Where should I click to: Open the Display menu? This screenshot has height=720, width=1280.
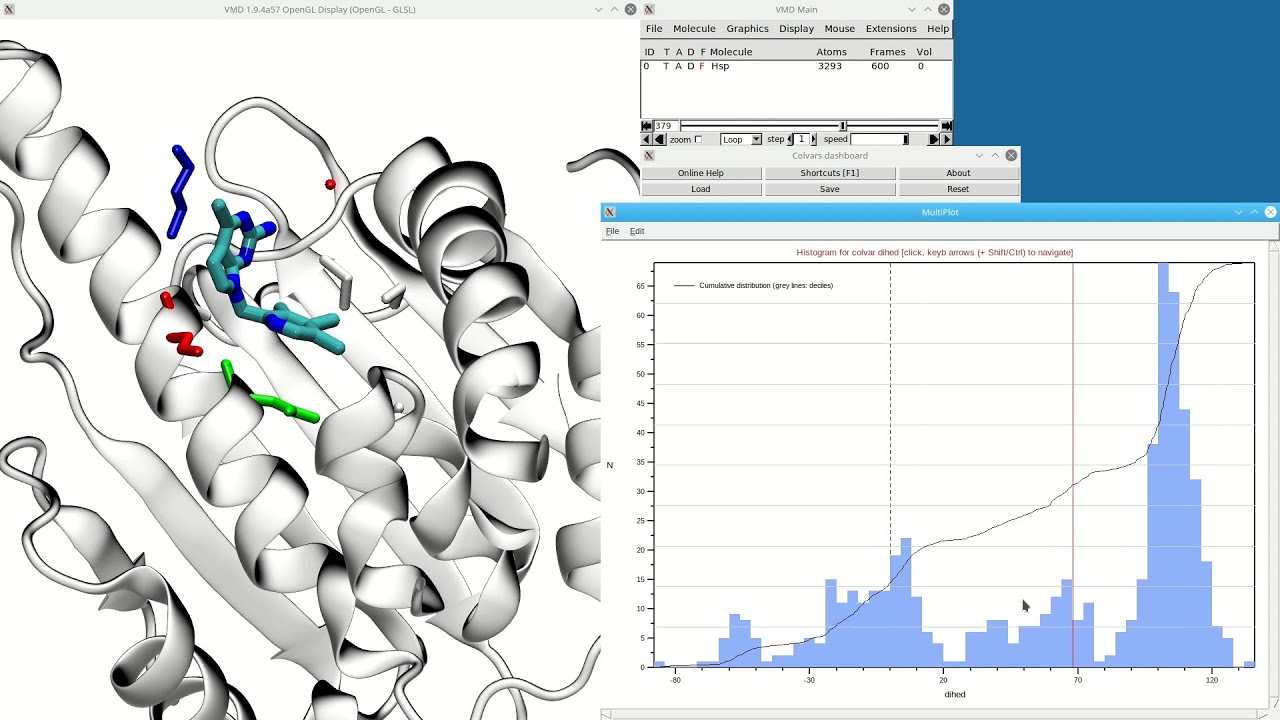796,28
